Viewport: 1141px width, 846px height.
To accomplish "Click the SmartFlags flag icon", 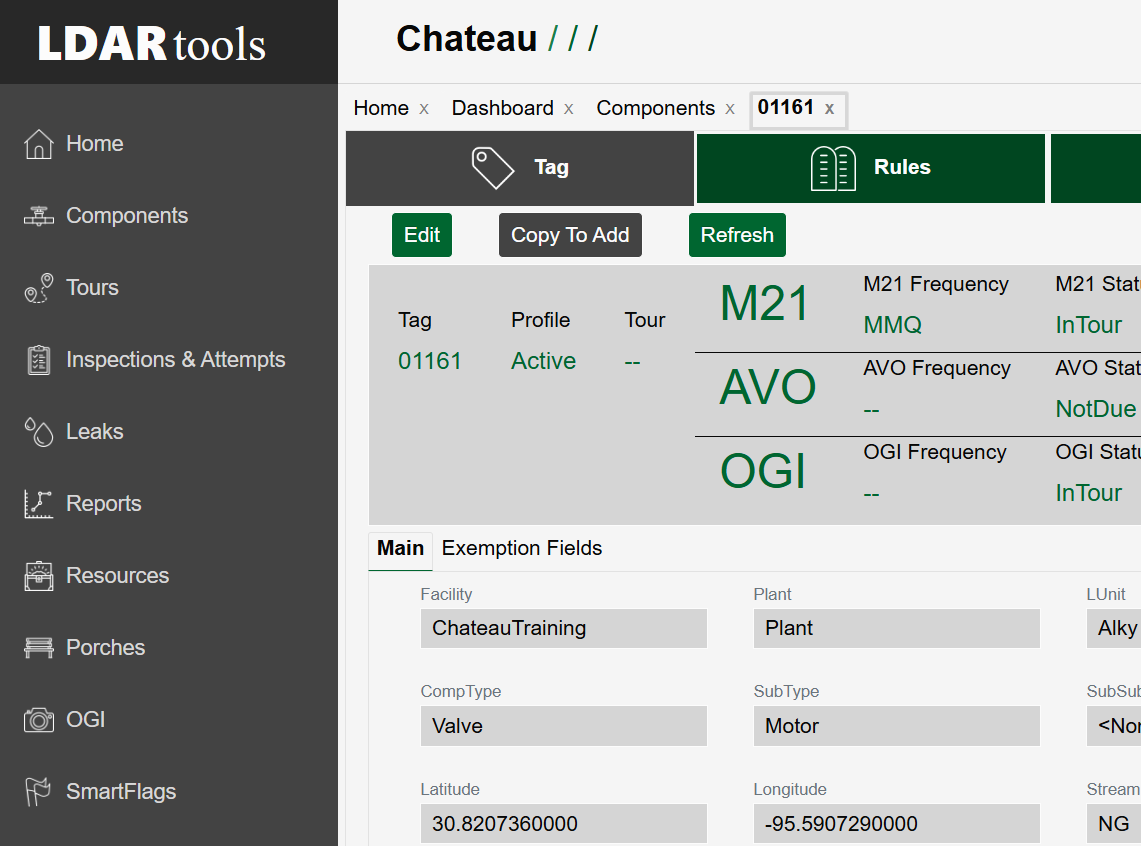I will pyautogui.click(x=39, y=792).
